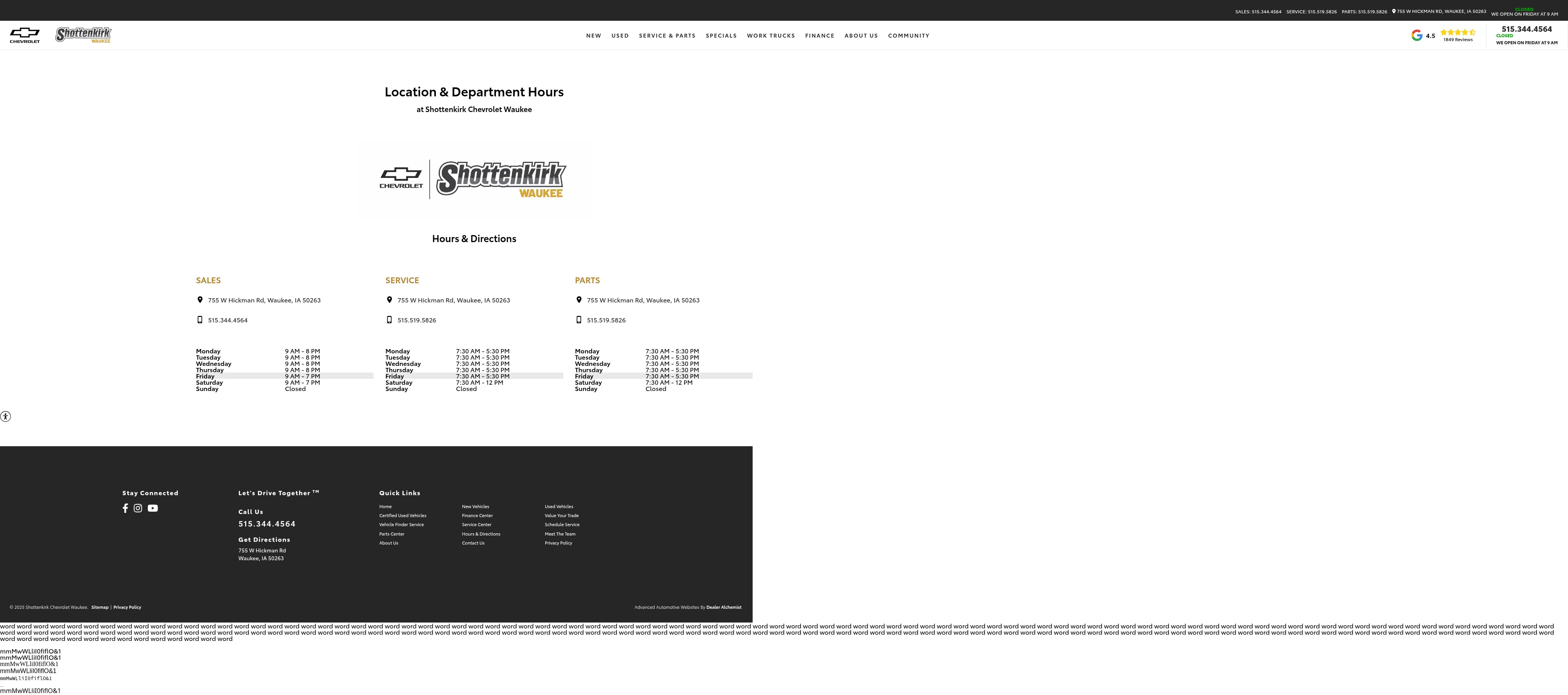
Task: Open the Parts Center quick link
Action: pos(391,534)
